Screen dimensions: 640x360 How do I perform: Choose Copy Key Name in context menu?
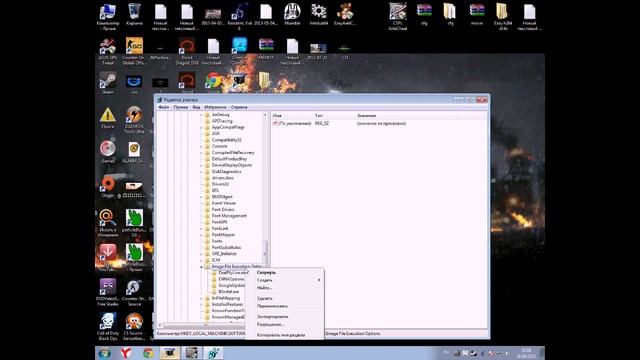click(x=284, y=335)
